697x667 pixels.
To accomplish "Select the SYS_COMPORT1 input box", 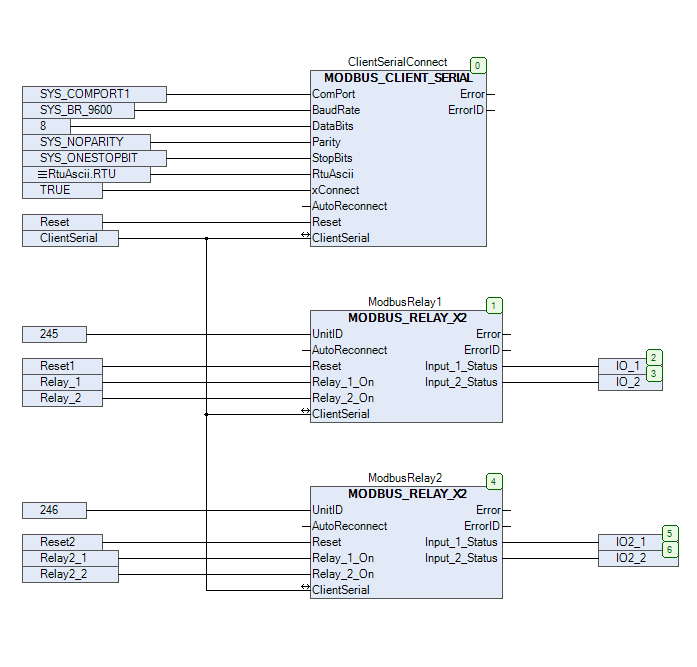I will (x=94, y=94).
